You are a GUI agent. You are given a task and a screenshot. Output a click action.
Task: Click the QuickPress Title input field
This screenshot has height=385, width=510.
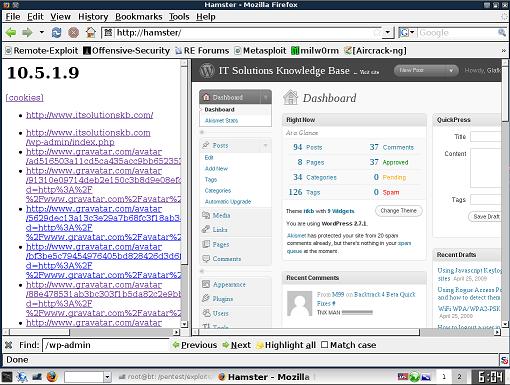pyautogui.click(x=486, y=136)
